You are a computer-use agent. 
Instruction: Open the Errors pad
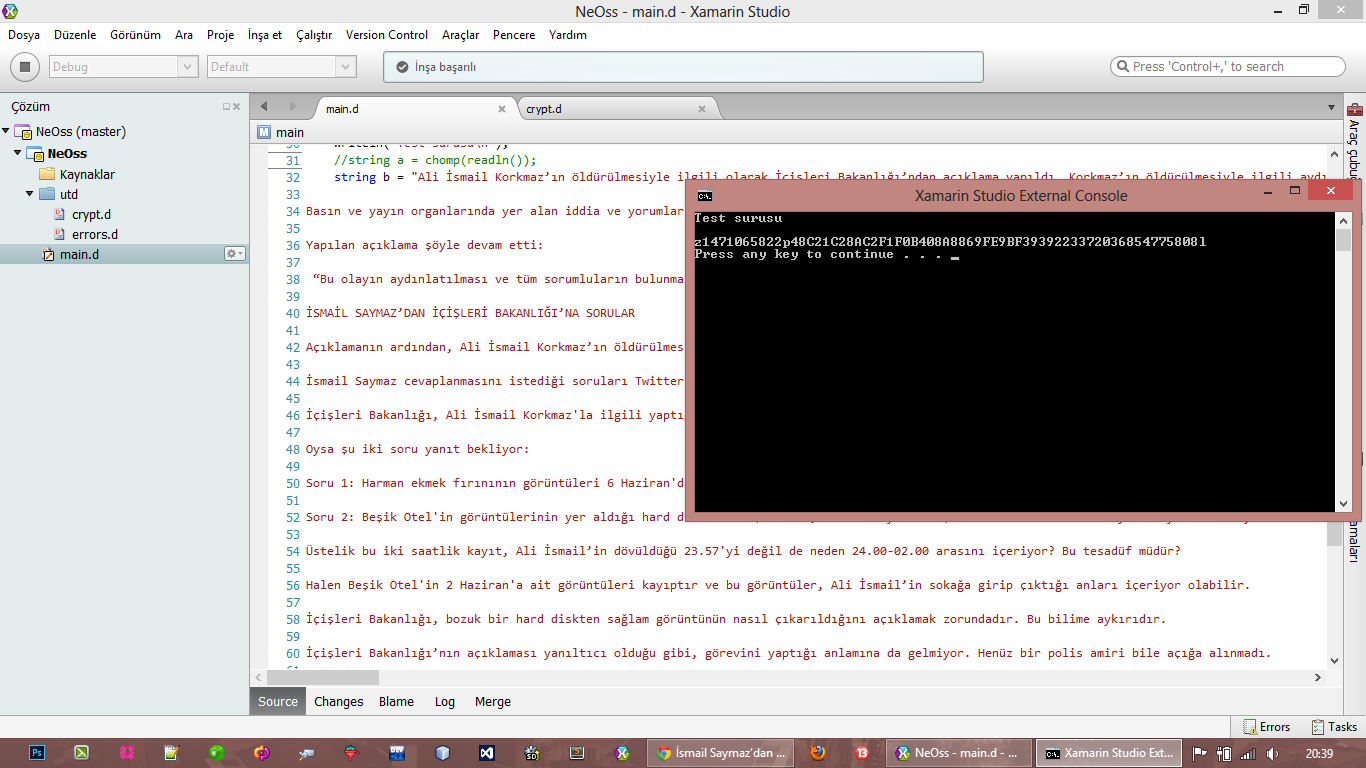(x=1267, y=727)
